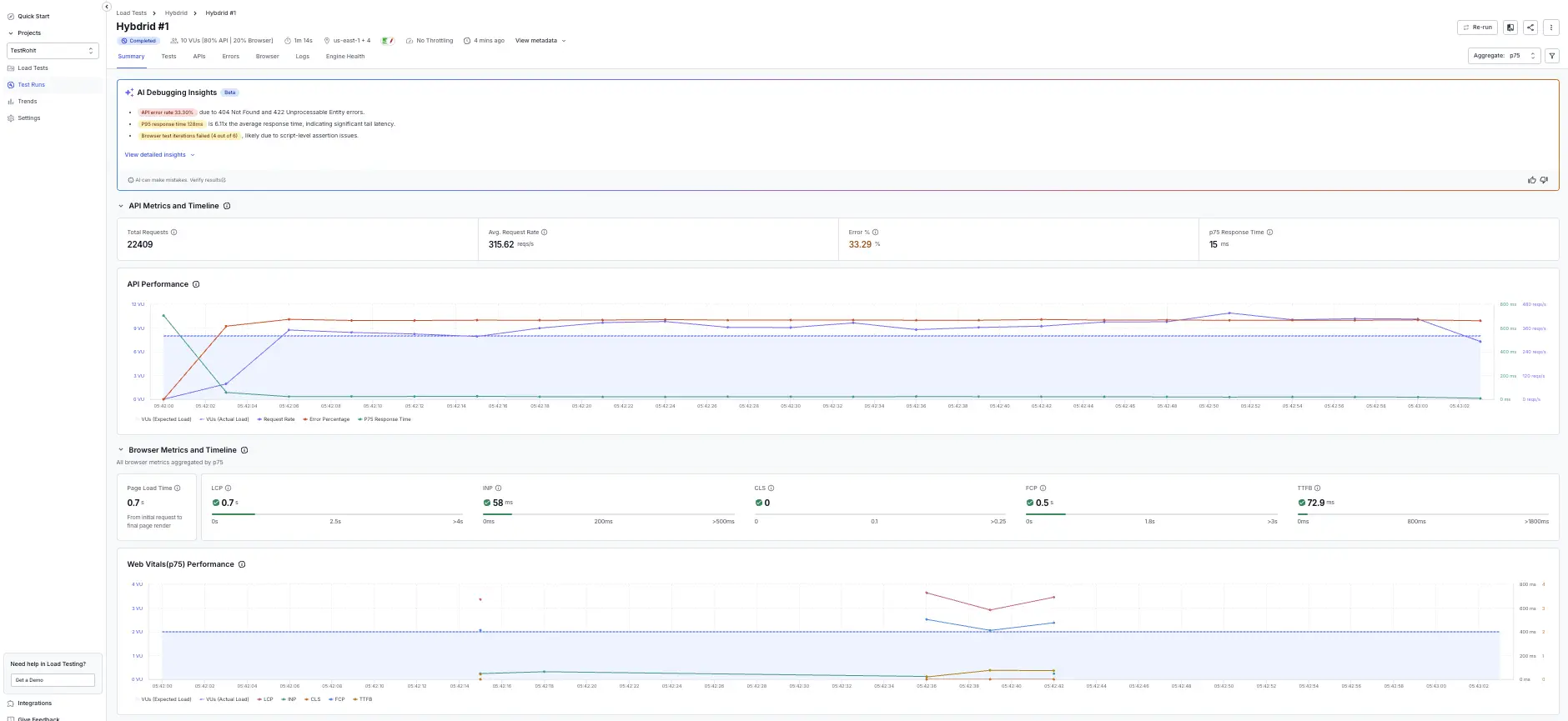Switch to the Summary tab

131,57
